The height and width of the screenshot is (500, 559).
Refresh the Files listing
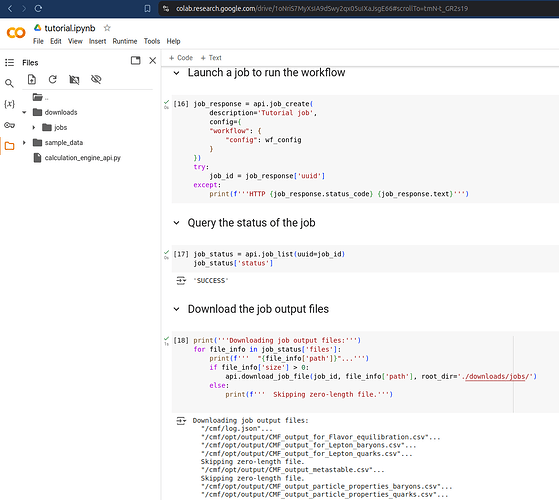53,79
